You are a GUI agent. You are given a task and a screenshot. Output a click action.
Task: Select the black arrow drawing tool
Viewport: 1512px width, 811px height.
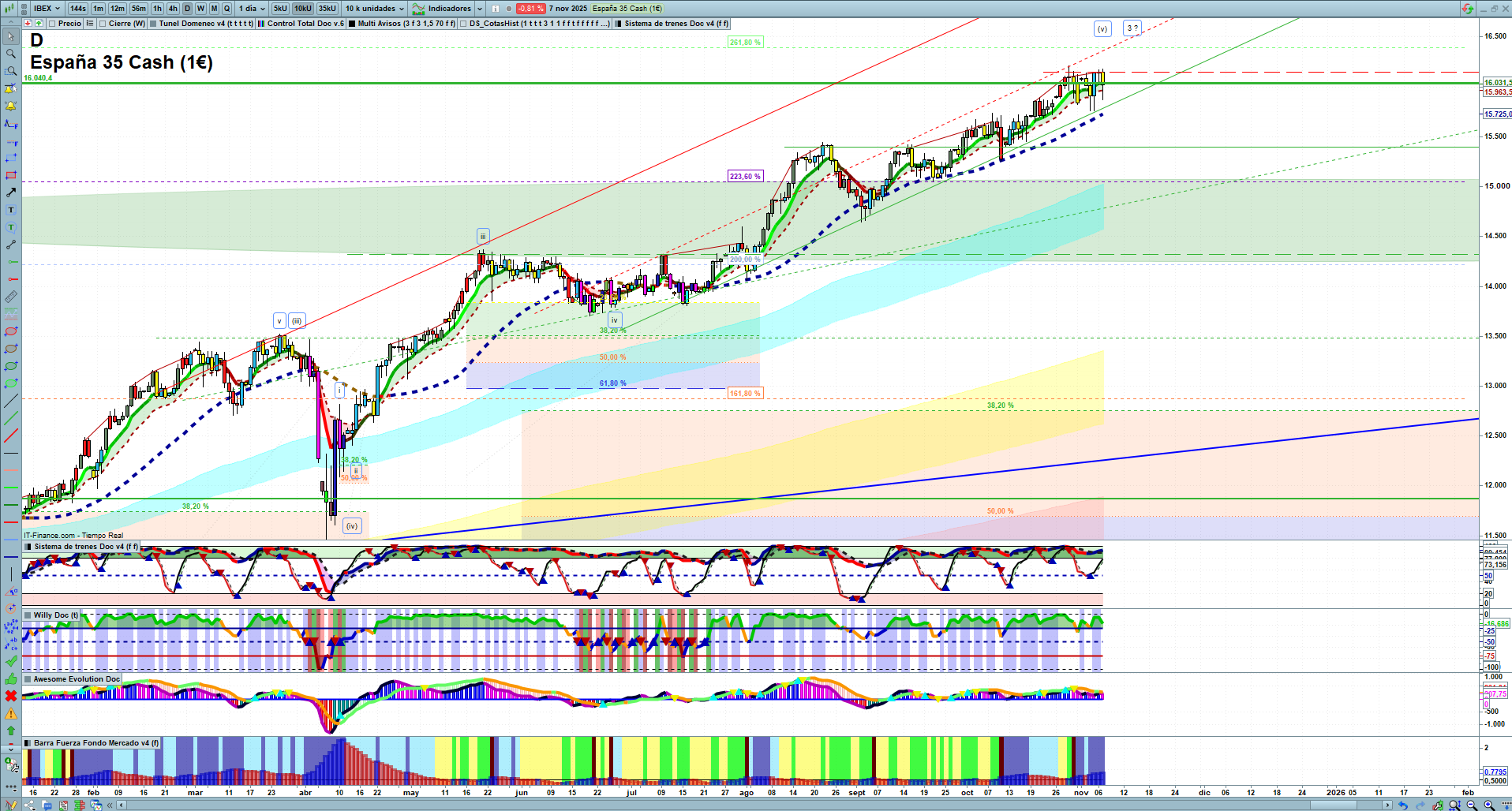[x=11, y=192]
